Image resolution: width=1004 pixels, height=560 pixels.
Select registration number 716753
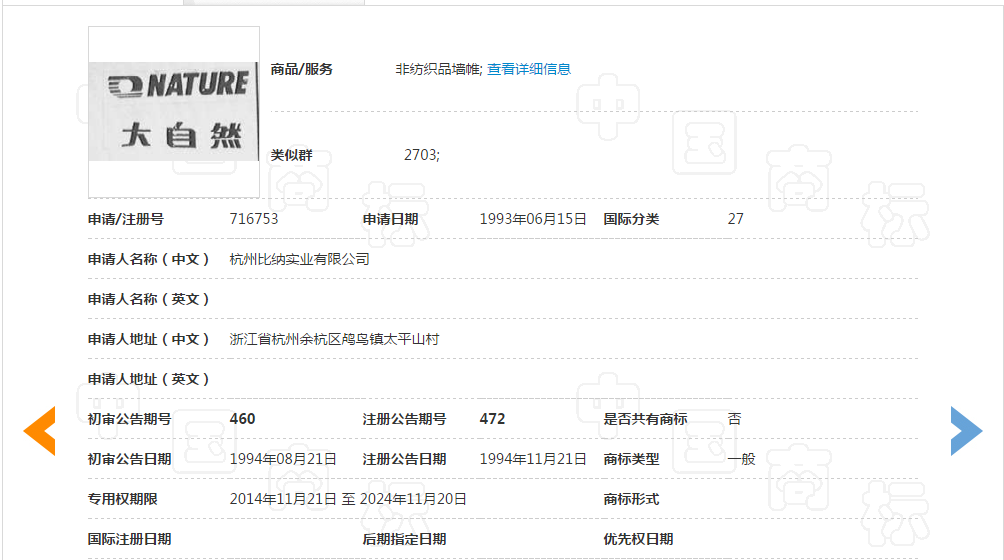click(254, 219)
